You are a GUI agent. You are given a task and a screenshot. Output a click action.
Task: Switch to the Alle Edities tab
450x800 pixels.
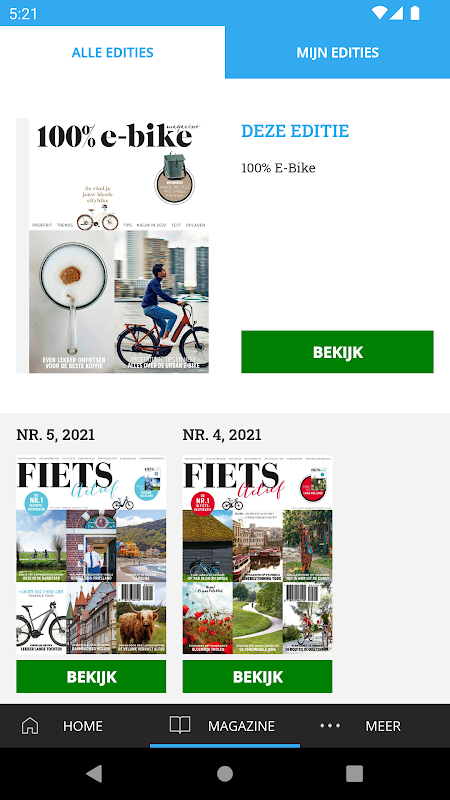pos(112,53)
